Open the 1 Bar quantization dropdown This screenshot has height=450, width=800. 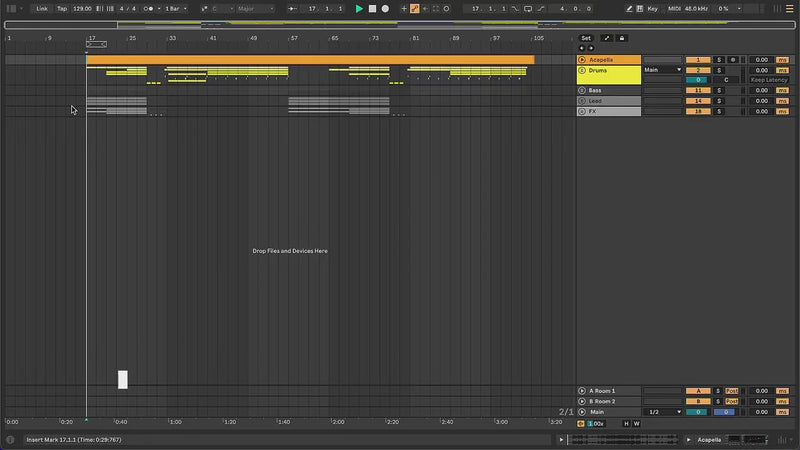(x=175, y=8)
